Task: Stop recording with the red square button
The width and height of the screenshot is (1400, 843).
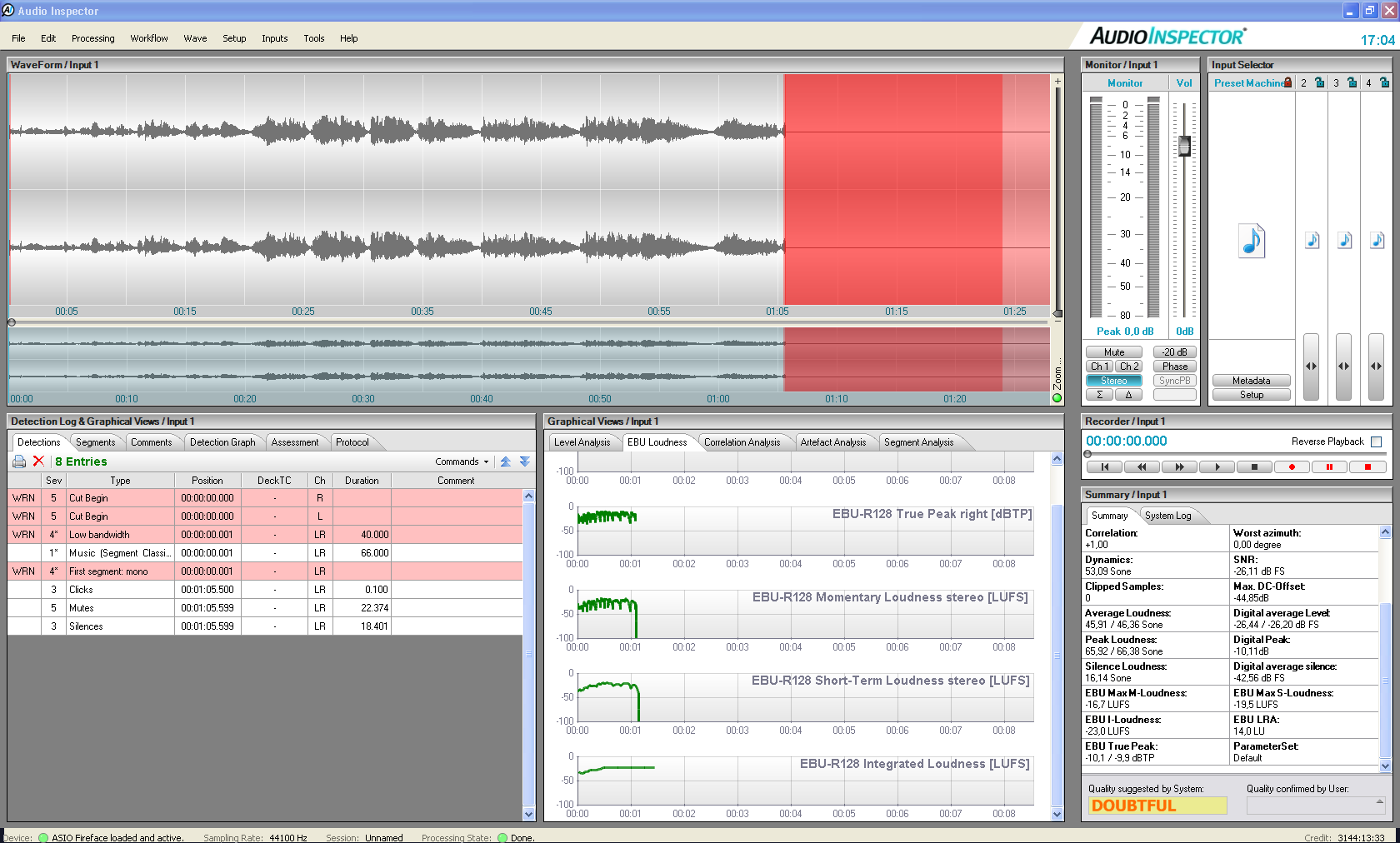Action: [x=1367, y=467]
